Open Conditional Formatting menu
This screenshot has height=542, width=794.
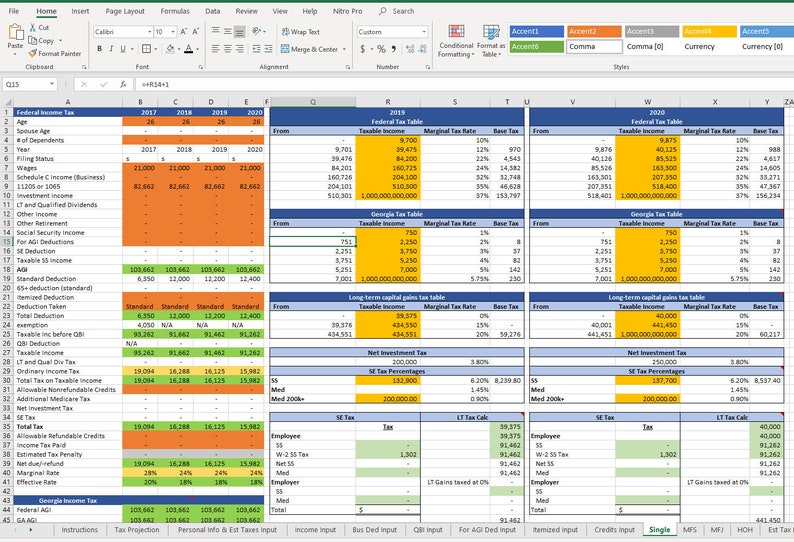[456, 41]
